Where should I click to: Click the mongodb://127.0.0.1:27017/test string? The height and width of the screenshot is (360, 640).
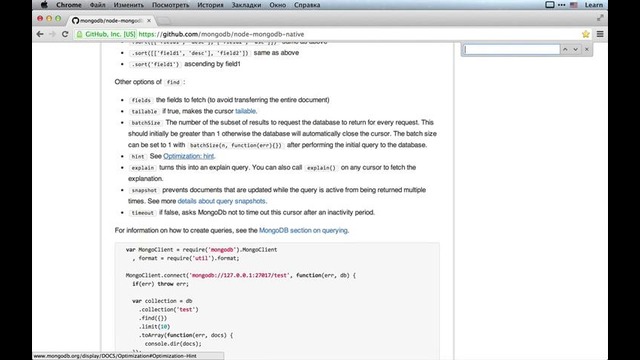coord(240,276)
